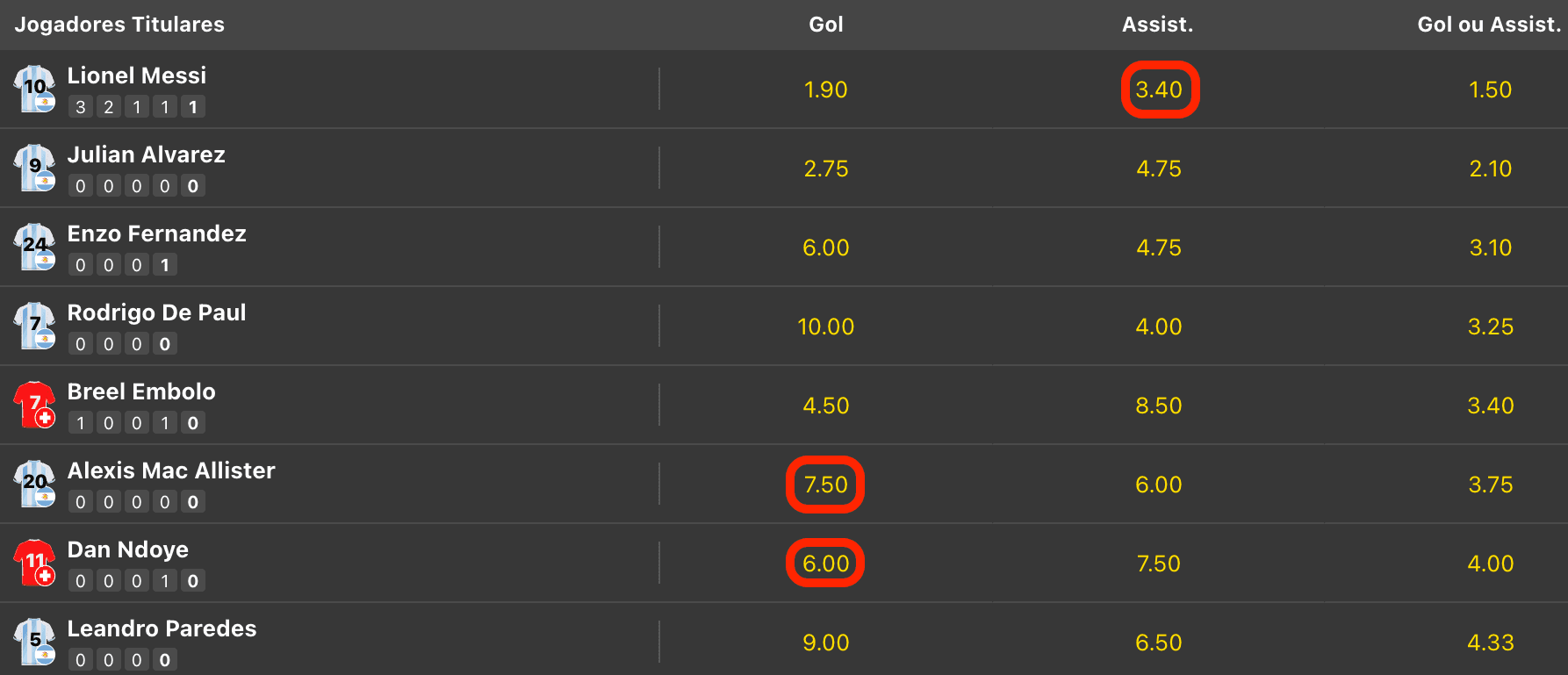Image resolution: width=1568 pixels, height=675 pixels.
Task: Pick Messi's 1.90 goal odds
Action: [825, 90]
